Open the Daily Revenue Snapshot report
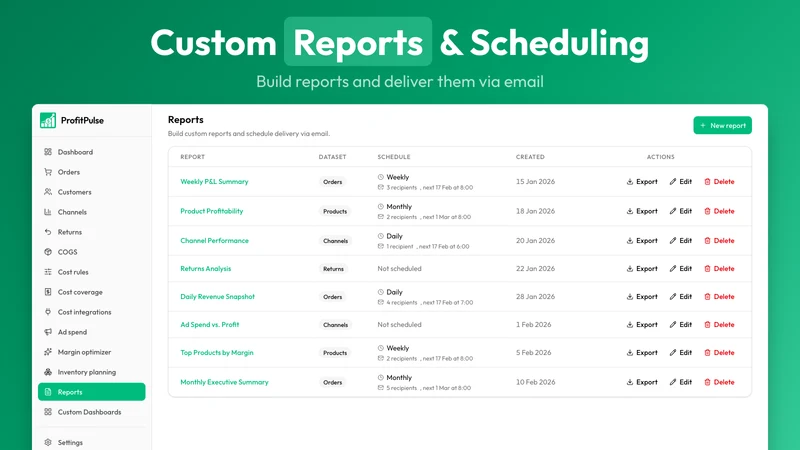 click(217, 296)
